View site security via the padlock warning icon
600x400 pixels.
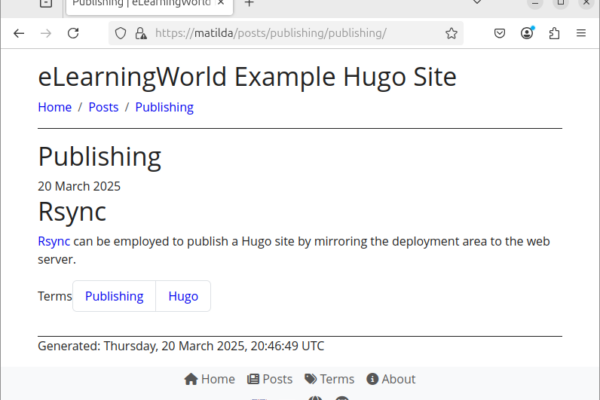pyautogui.click(x=141, y=33)
